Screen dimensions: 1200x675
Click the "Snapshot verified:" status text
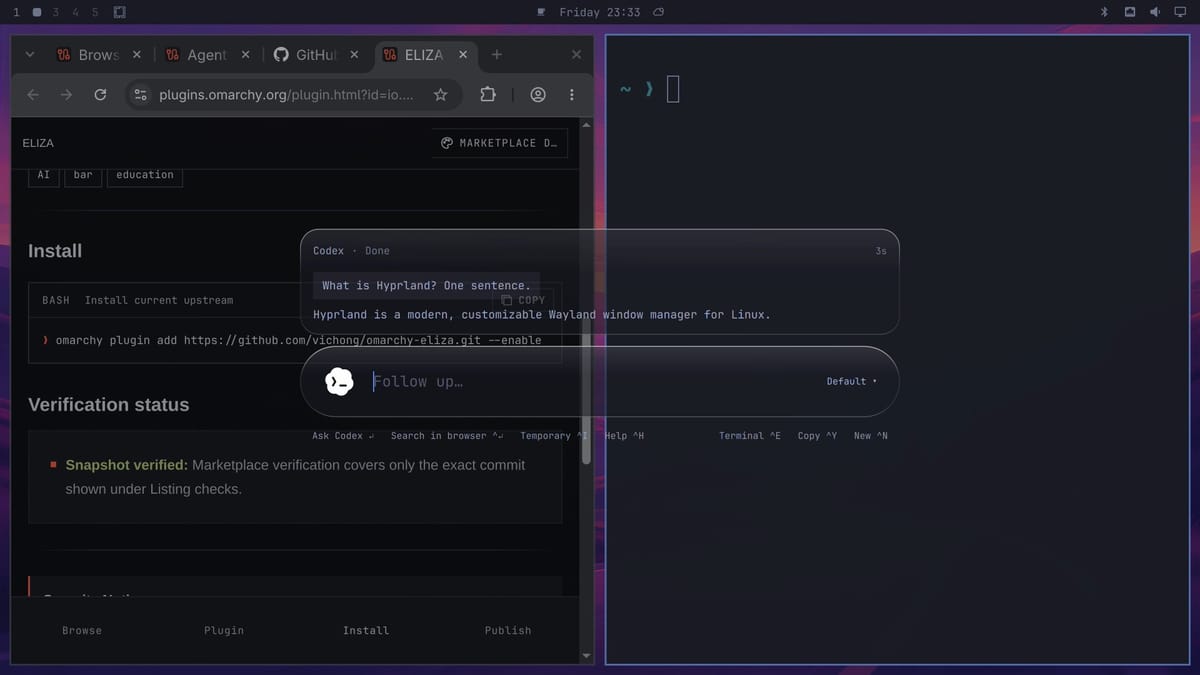tap(126, 465)
